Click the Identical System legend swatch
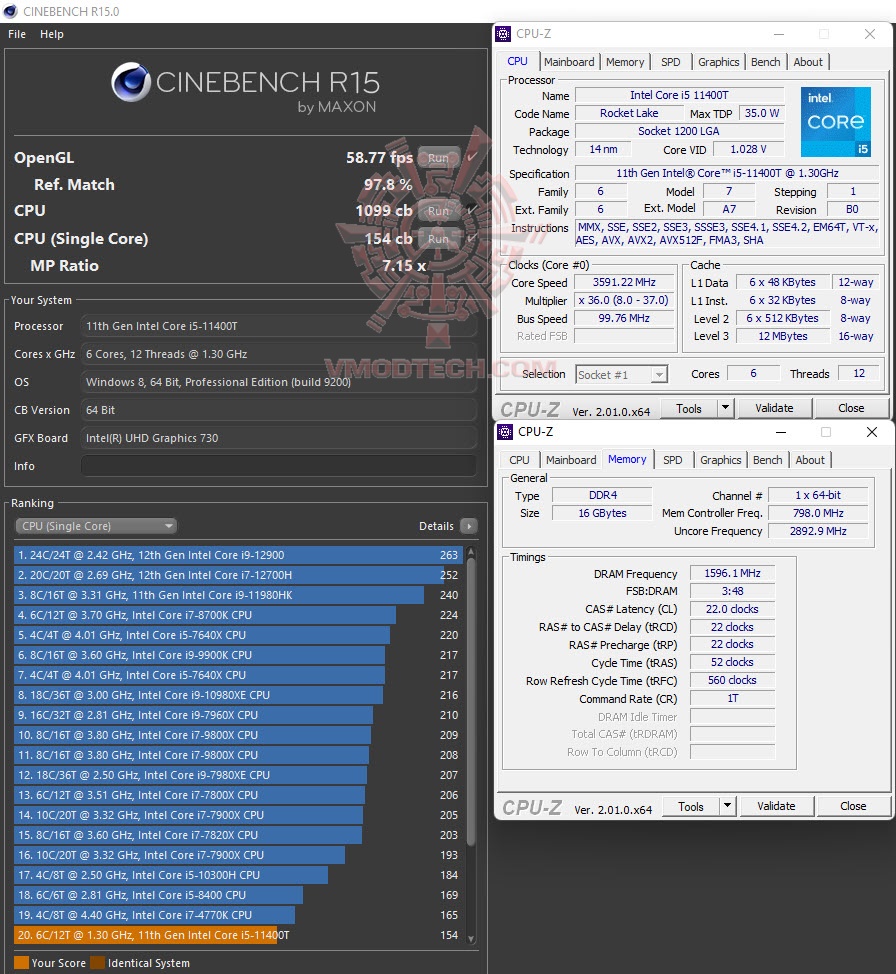 pyautogui.click(x=97, y=963)
